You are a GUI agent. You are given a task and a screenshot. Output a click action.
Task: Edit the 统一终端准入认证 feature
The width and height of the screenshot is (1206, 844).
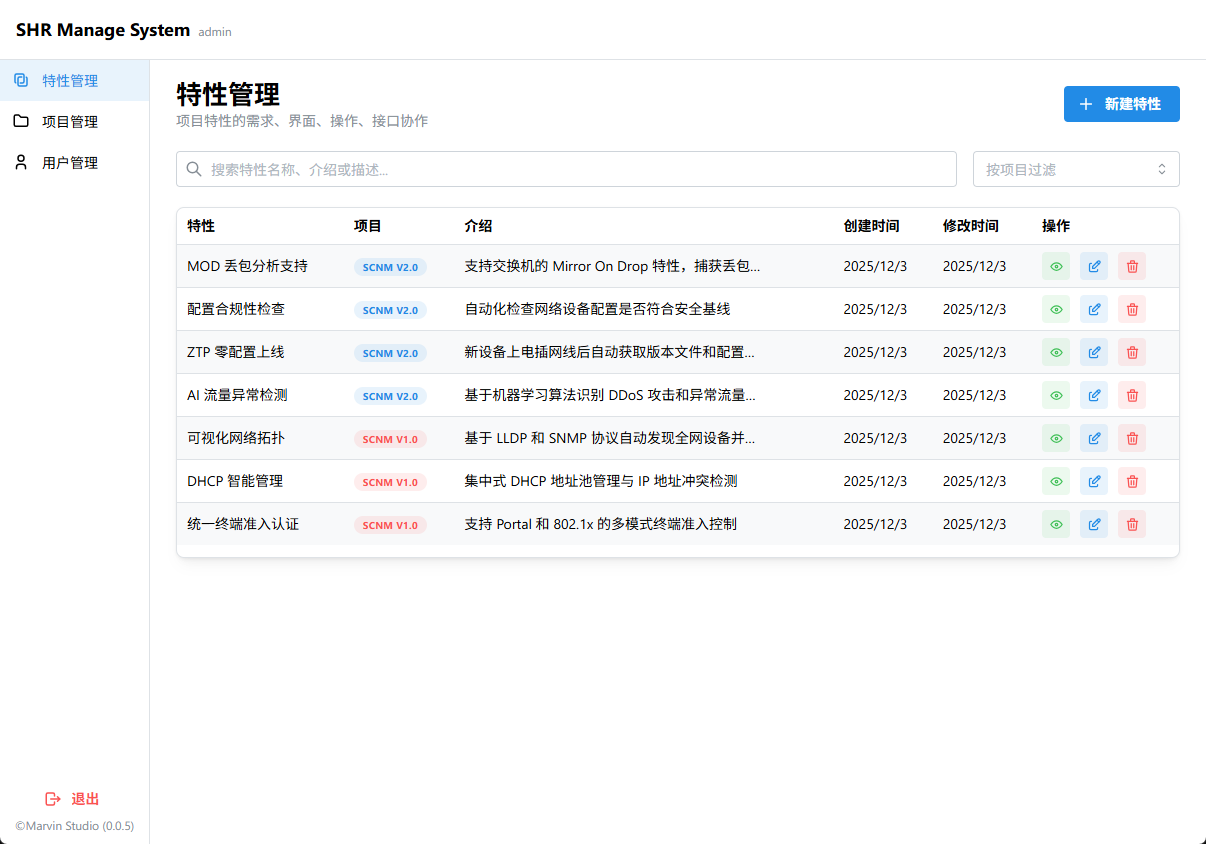point(1094,524)
